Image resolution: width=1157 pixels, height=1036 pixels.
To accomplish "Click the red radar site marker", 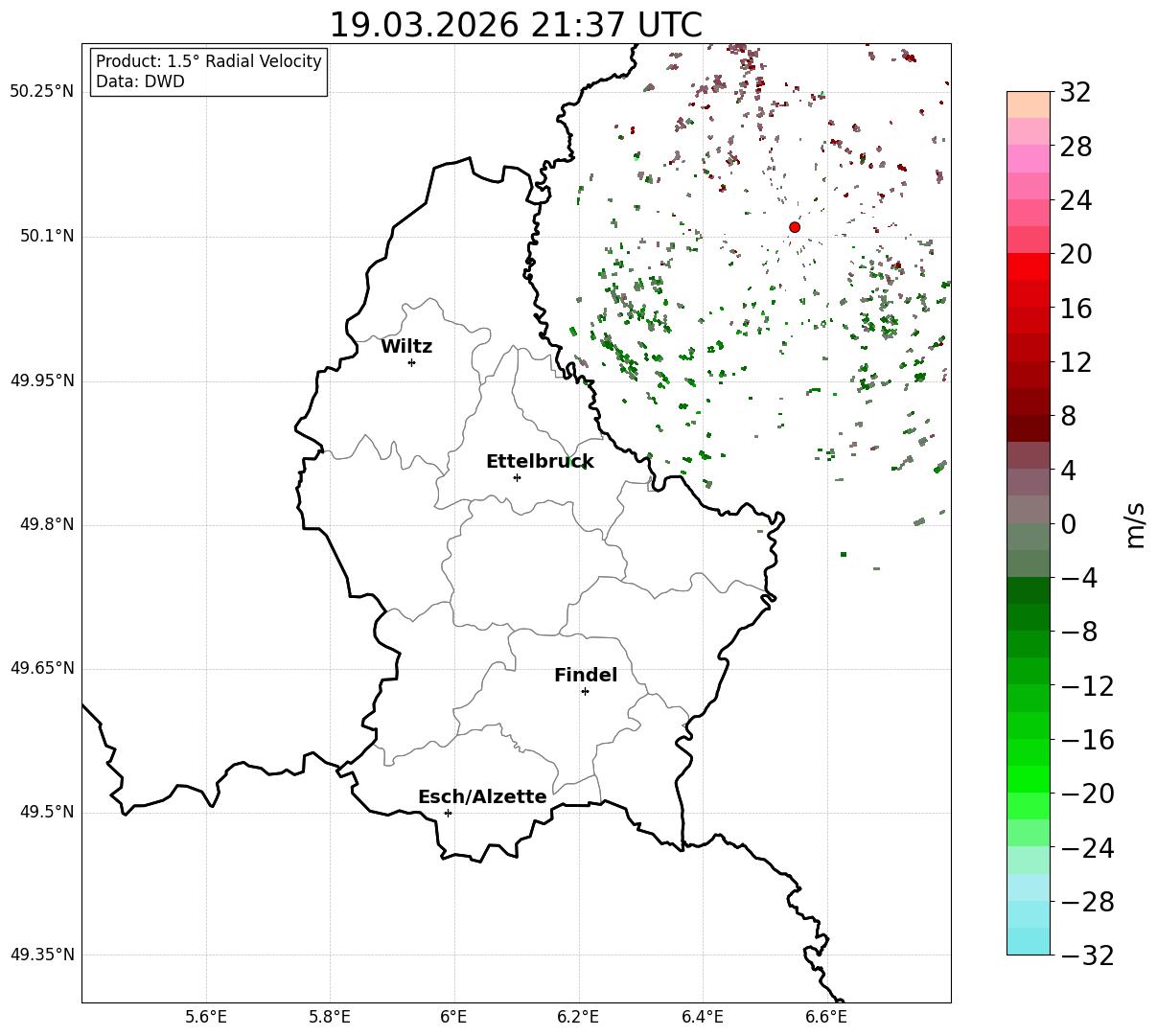I will [795, 227].
